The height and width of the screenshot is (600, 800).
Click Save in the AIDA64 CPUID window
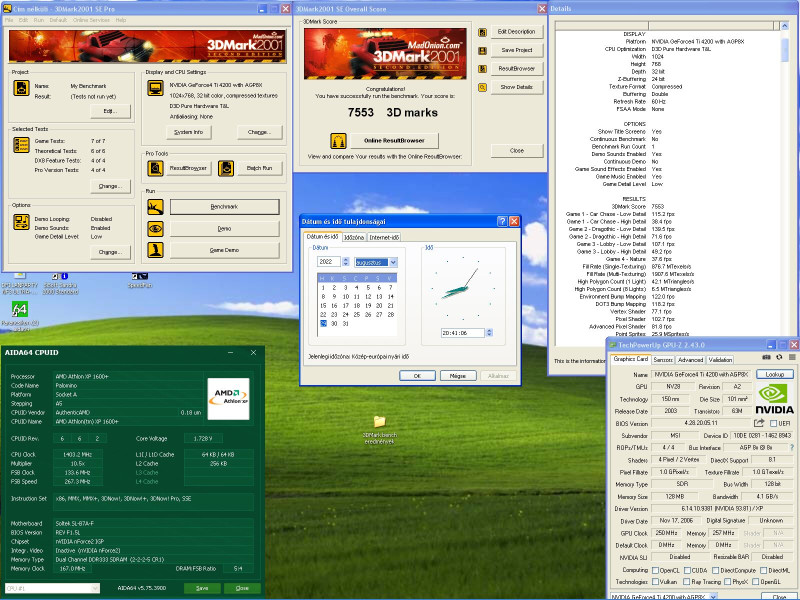202,589
